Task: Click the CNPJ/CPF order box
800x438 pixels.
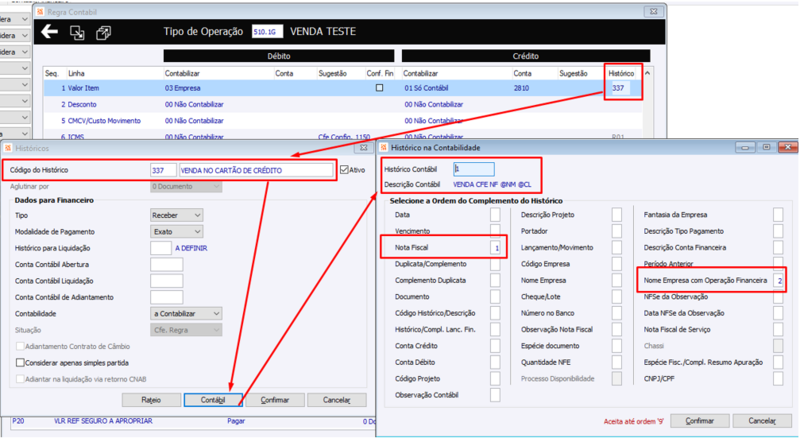Action: [778, 379]
